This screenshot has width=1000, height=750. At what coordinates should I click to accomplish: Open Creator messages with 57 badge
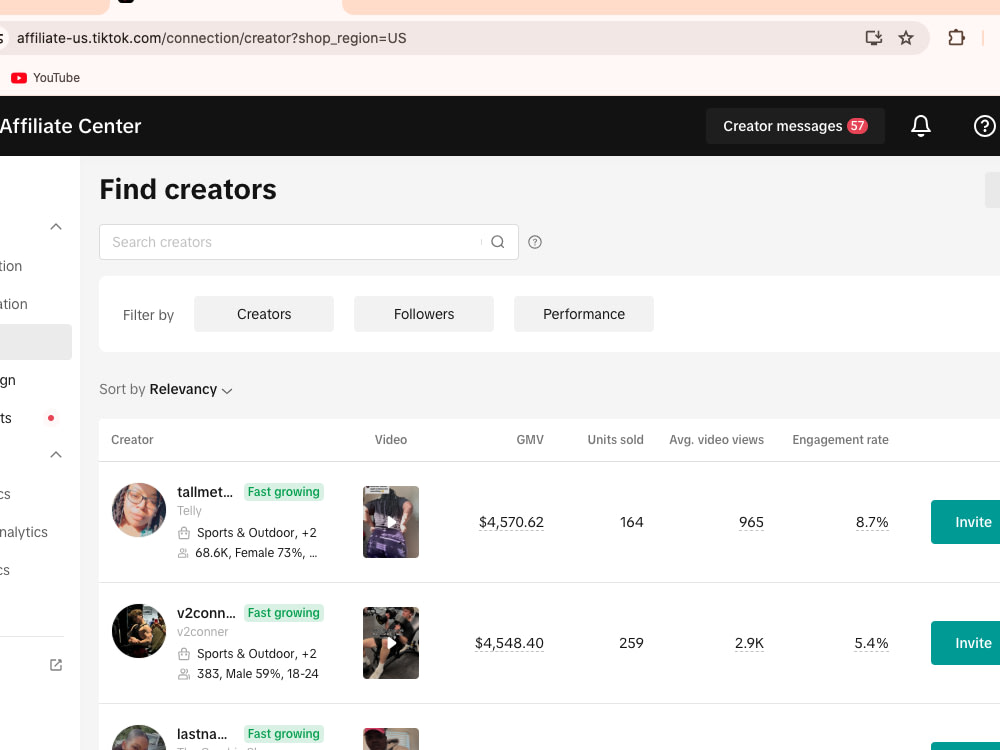coord(795,126)
